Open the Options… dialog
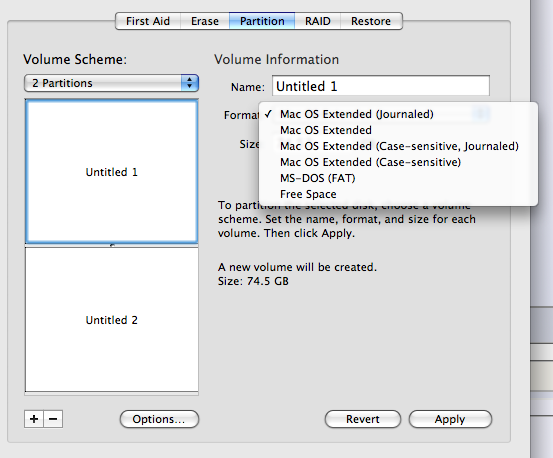The height and width of the screenshot is (458, 553). (159, 419)
